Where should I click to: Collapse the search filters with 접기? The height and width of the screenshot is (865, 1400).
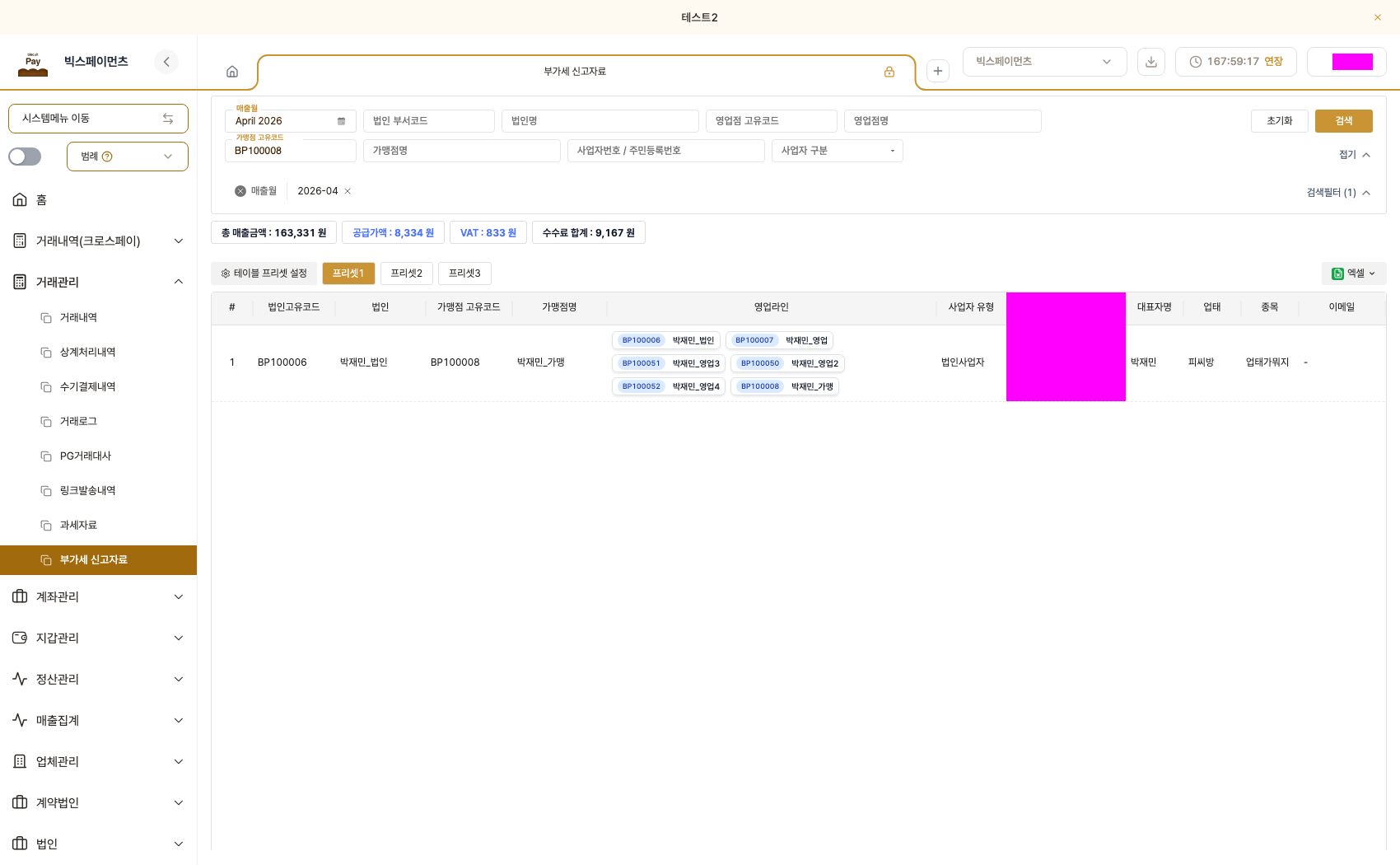(1355, 155)
